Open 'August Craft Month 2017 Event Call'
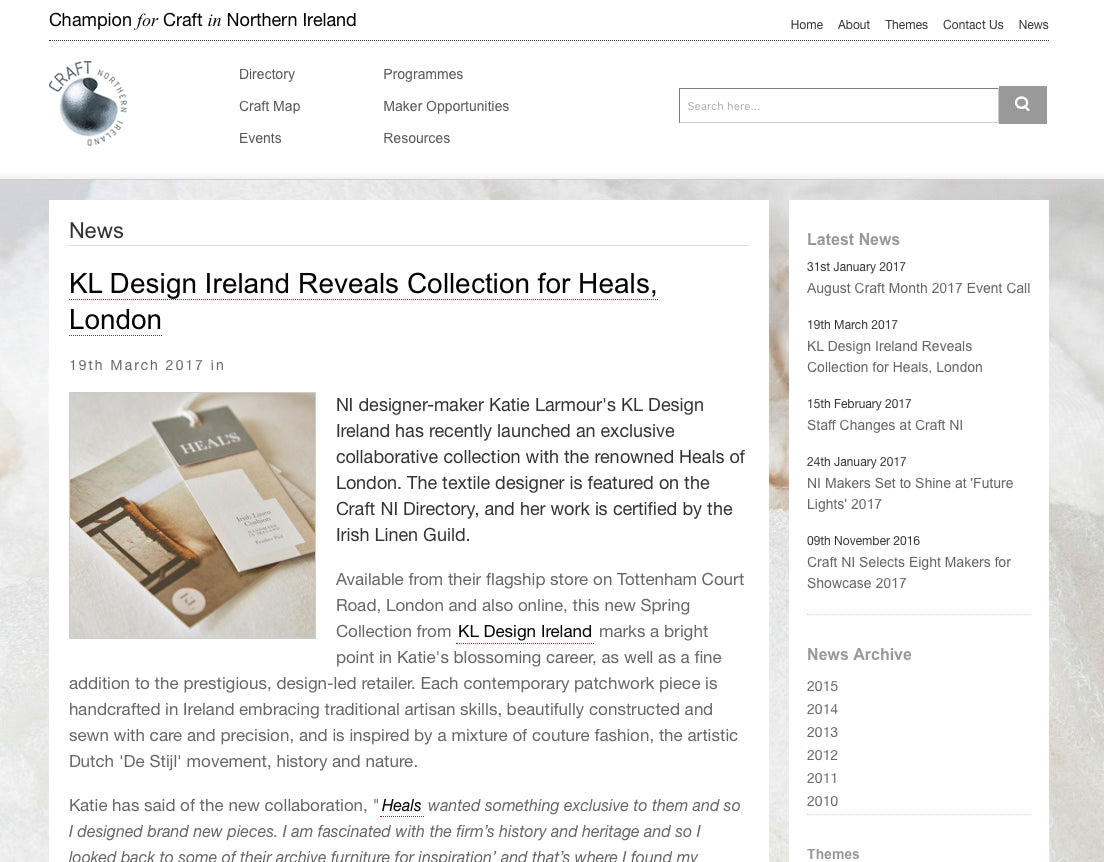 tap(918, 288)
